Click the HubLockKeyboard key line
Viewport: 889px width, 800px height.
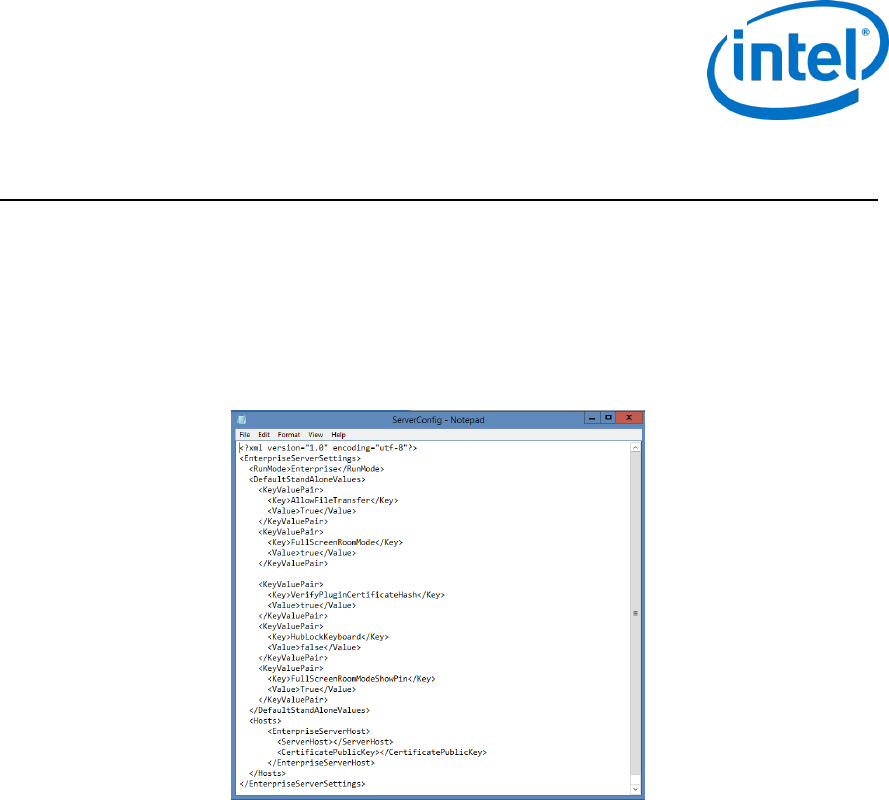(x=328, y=637)
